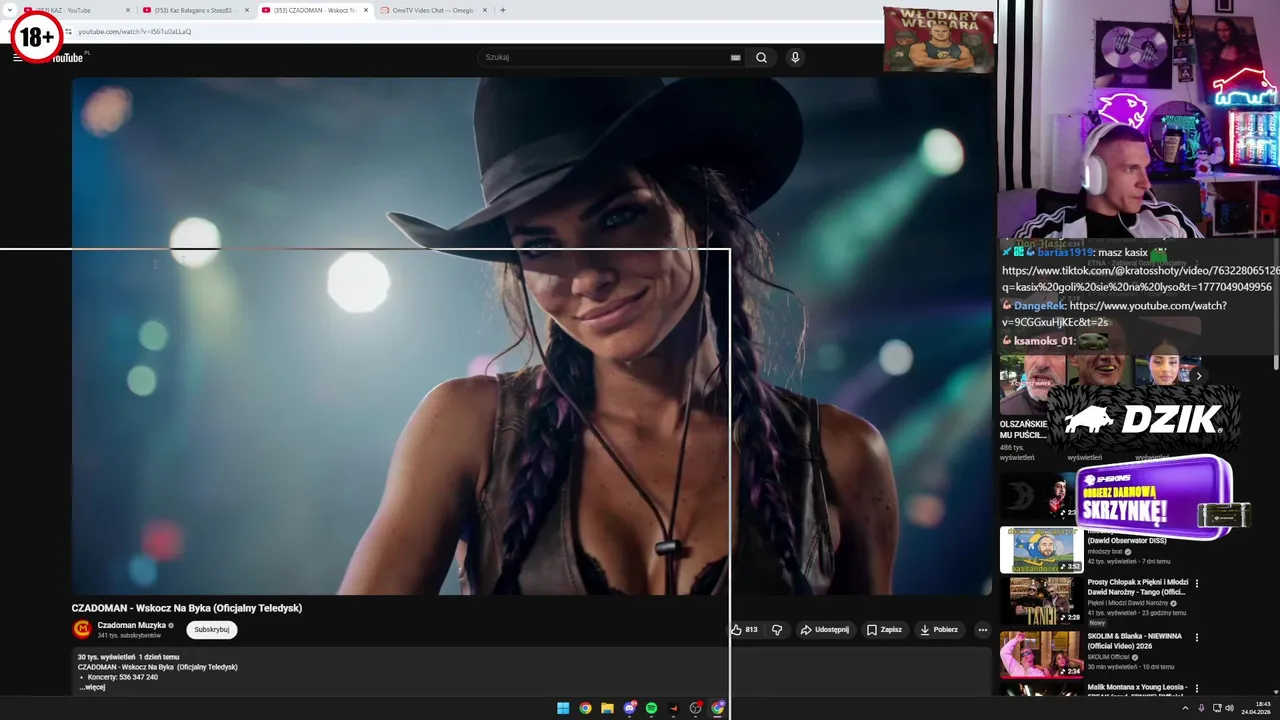Open the Tango video thumbnail with 2:28 duration
Viewport: 1280px width, 720px height.
pyautogui.click(x=1041, y=601)
